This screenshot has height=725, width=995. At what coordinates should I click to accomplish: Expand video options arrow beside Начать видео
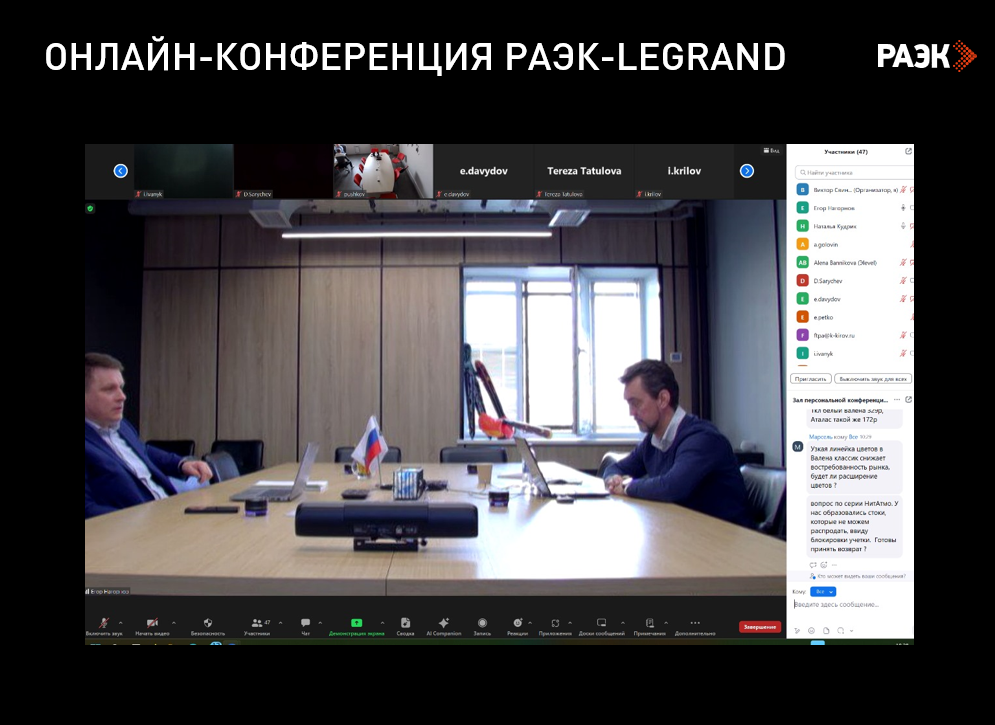coord(174,623)
